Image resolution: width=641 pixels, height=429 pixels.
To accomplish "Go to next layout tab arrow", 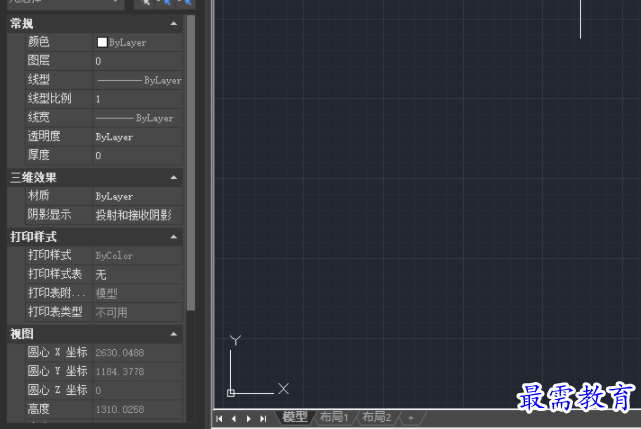I will pyautogui.click(x=249, y=418).
